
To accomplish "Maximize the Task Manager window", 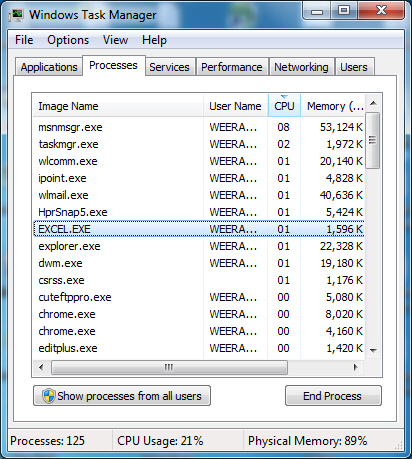I will pyautogui.click(x=344, y=11).
